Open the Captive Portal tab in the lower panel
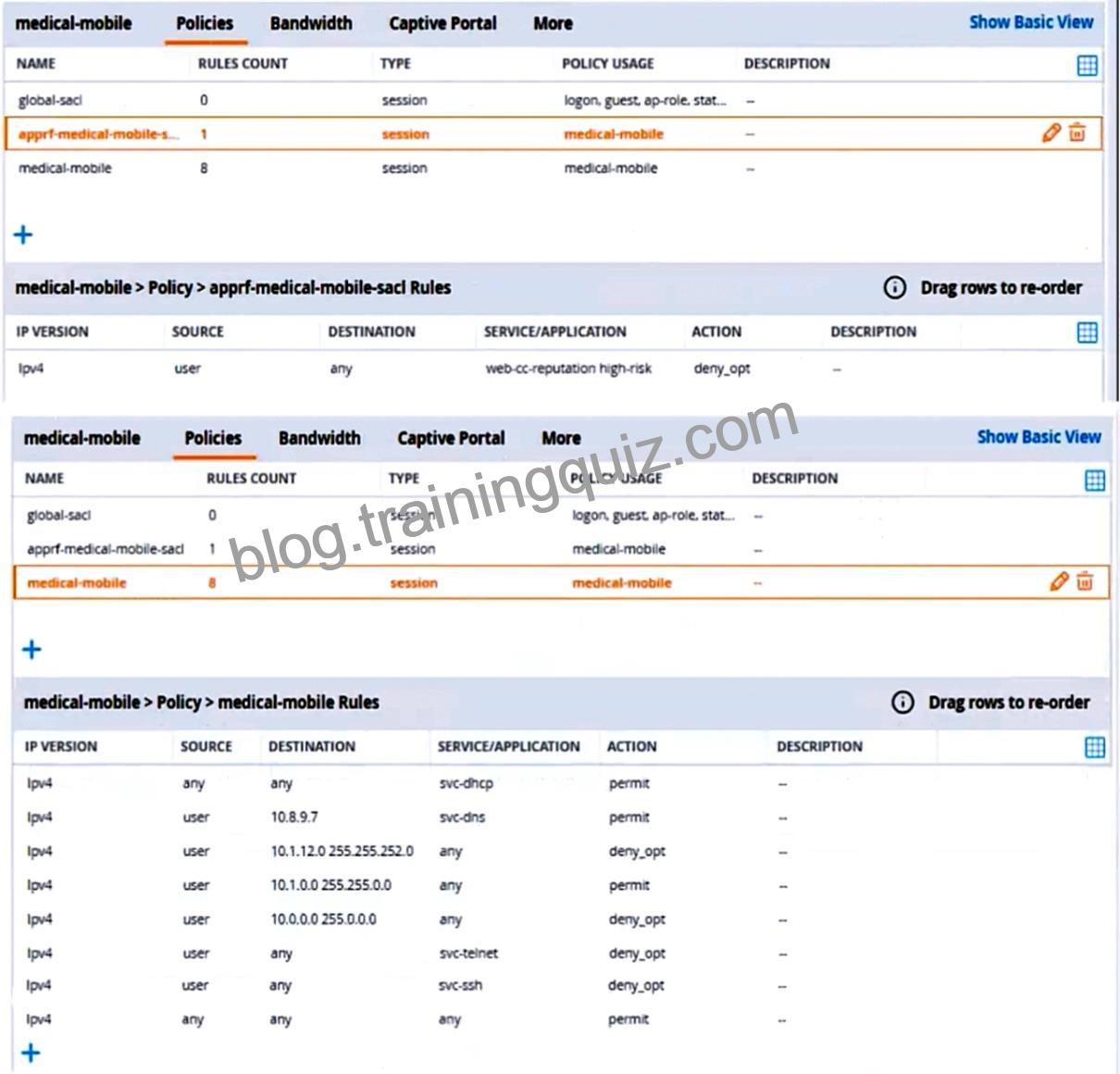Screen dimensions: 1120x1074 [x=451, y=438]
